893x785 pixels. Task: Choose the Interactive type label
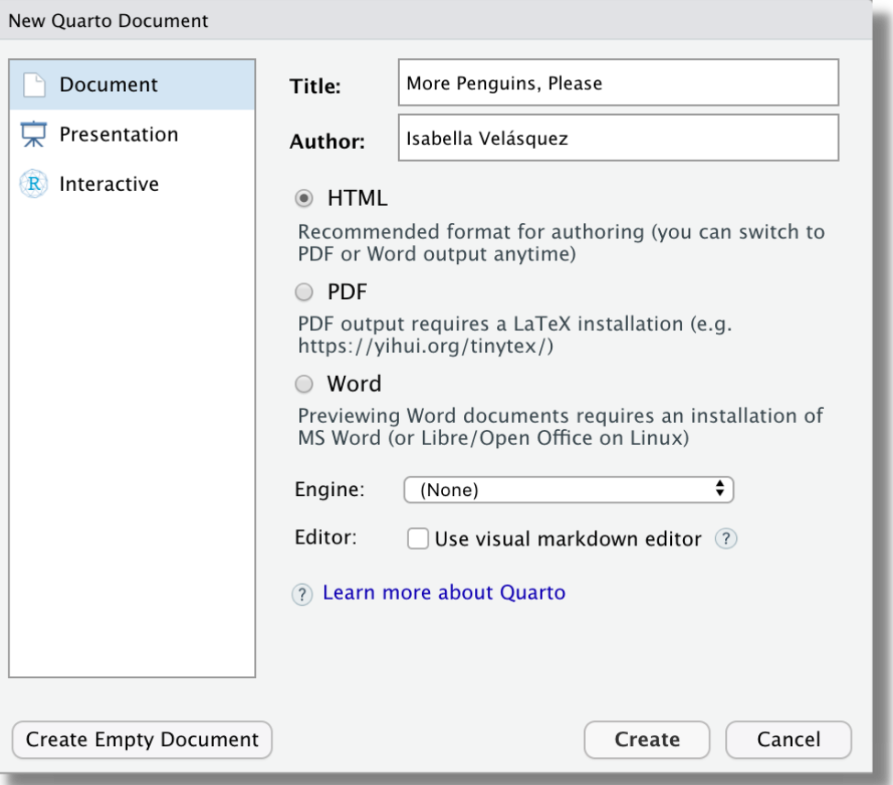[x=108, y=184]
